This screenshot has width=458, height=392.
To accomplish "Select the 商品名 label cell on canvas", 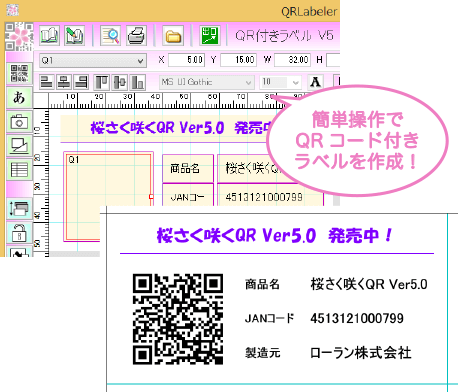I will coord(188,168).
